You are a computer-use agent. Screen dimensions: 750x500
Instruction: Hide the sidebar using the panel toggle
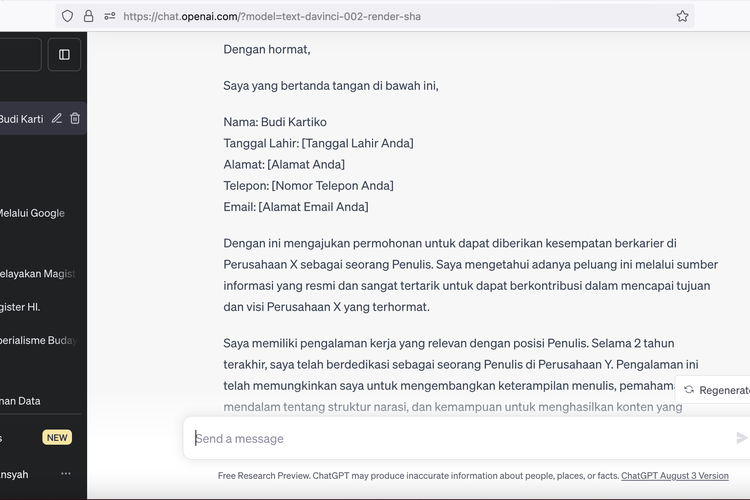tap(64, 55)
